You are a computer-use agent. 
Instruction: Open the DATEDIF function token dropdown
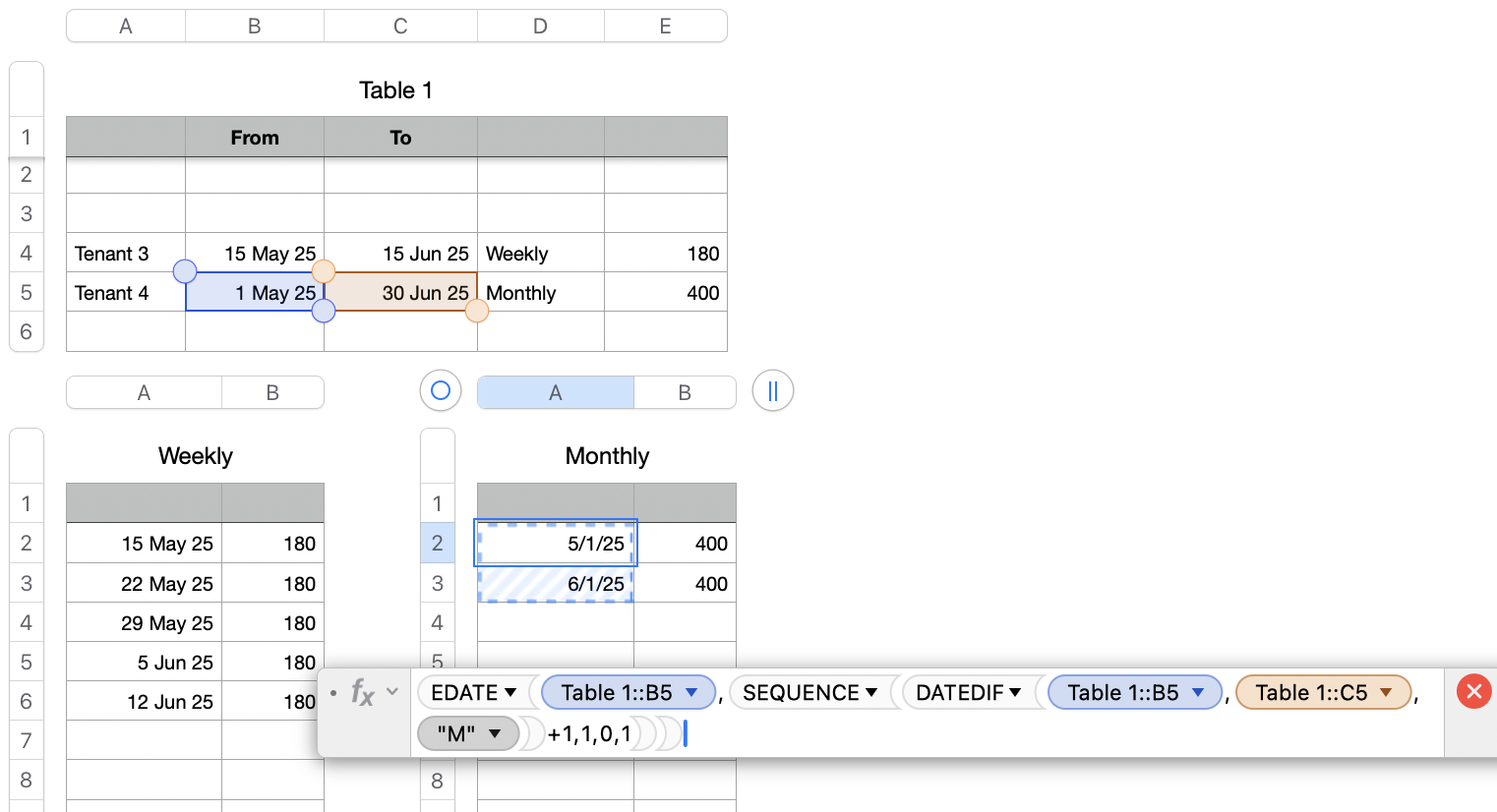tap(1015, 693)
